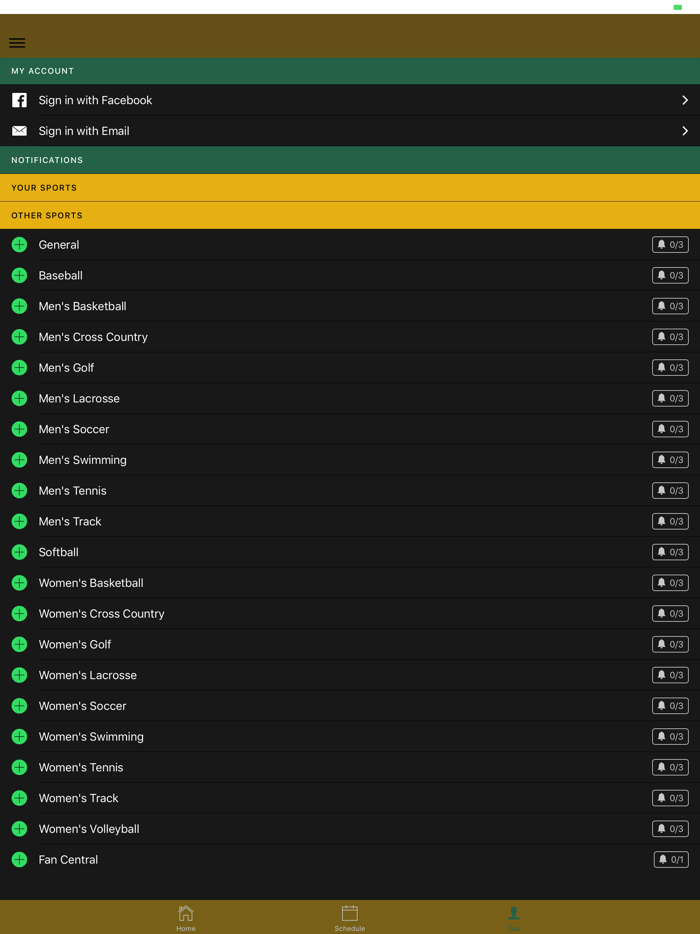Image resolution: width=700 pixels, height=934 pixels.
Task: Tap the Women's Track bell 0/3
Action: point(670,798)
